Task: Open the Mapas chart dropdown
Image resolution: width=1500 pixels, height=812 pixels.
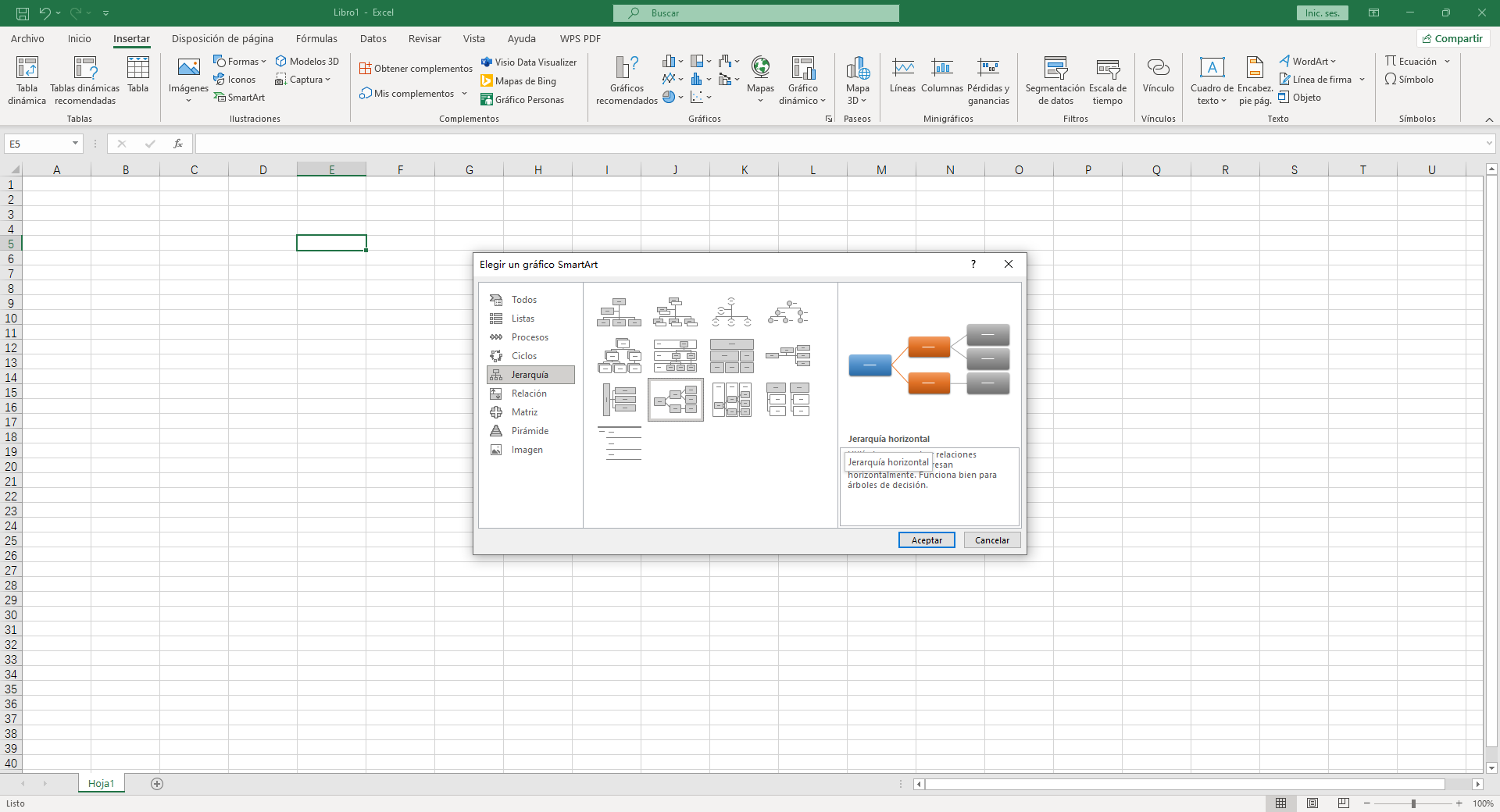Action: coord(760,101)
